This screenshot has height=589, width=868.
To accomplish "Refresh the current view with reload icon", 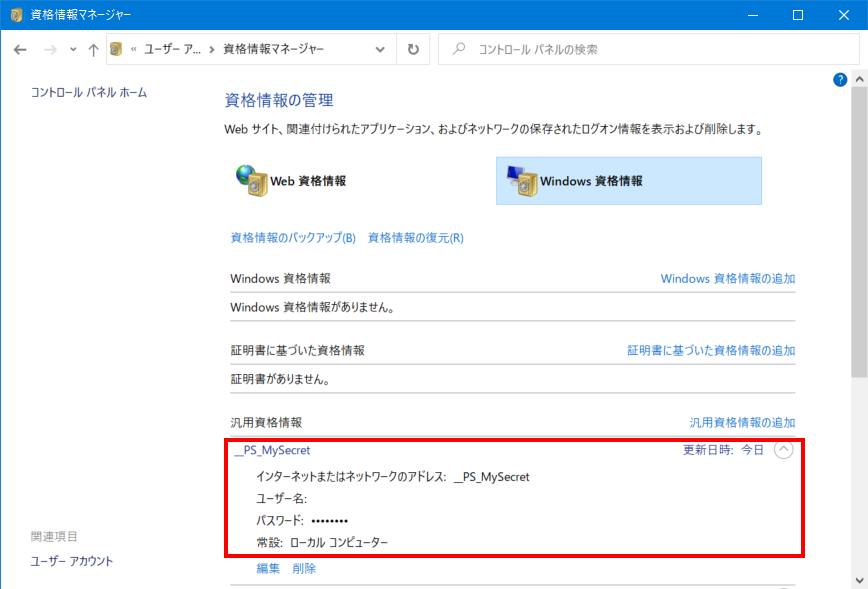I will tap(413, 48).
